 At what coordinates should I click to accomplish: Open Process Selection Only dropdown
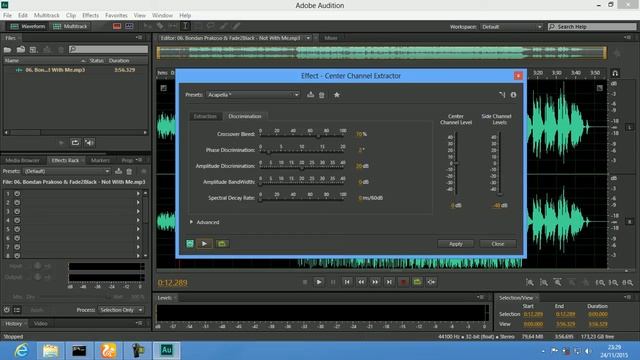point(121,310)
